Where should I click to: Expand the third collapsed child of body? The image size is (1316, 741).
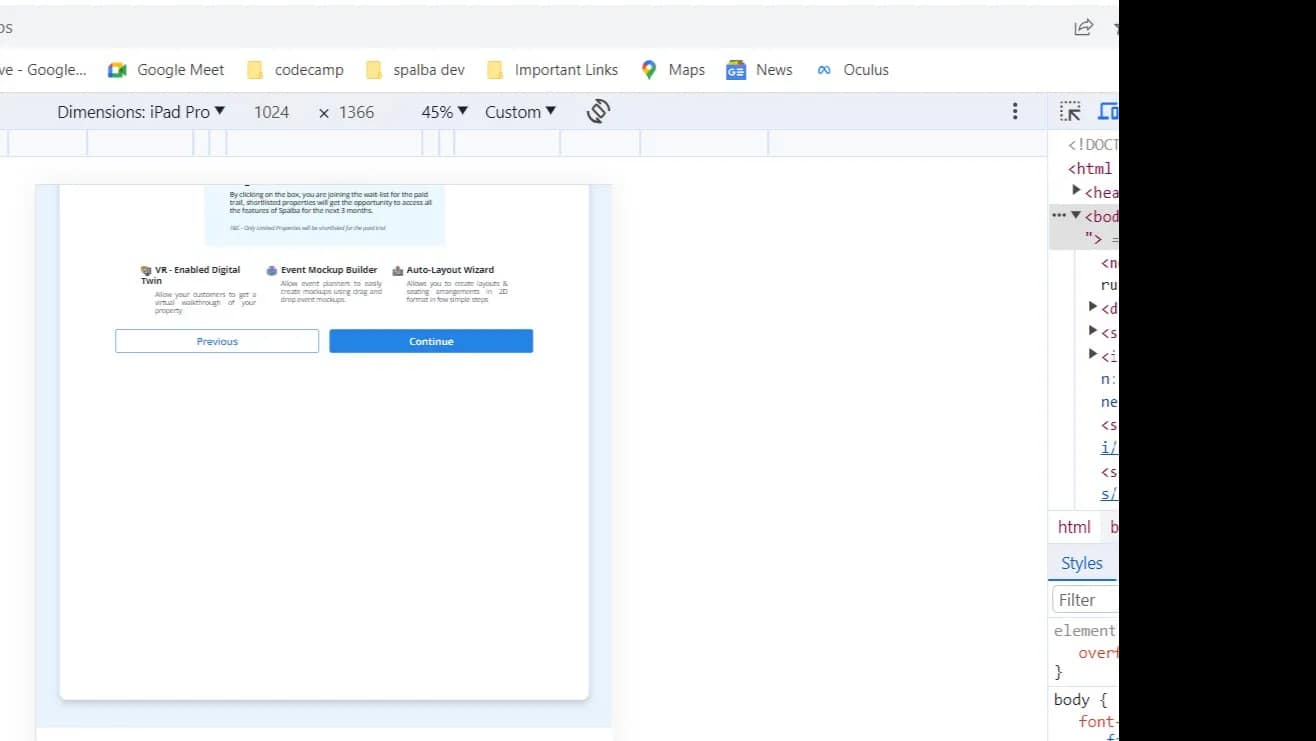point(1093,354)
